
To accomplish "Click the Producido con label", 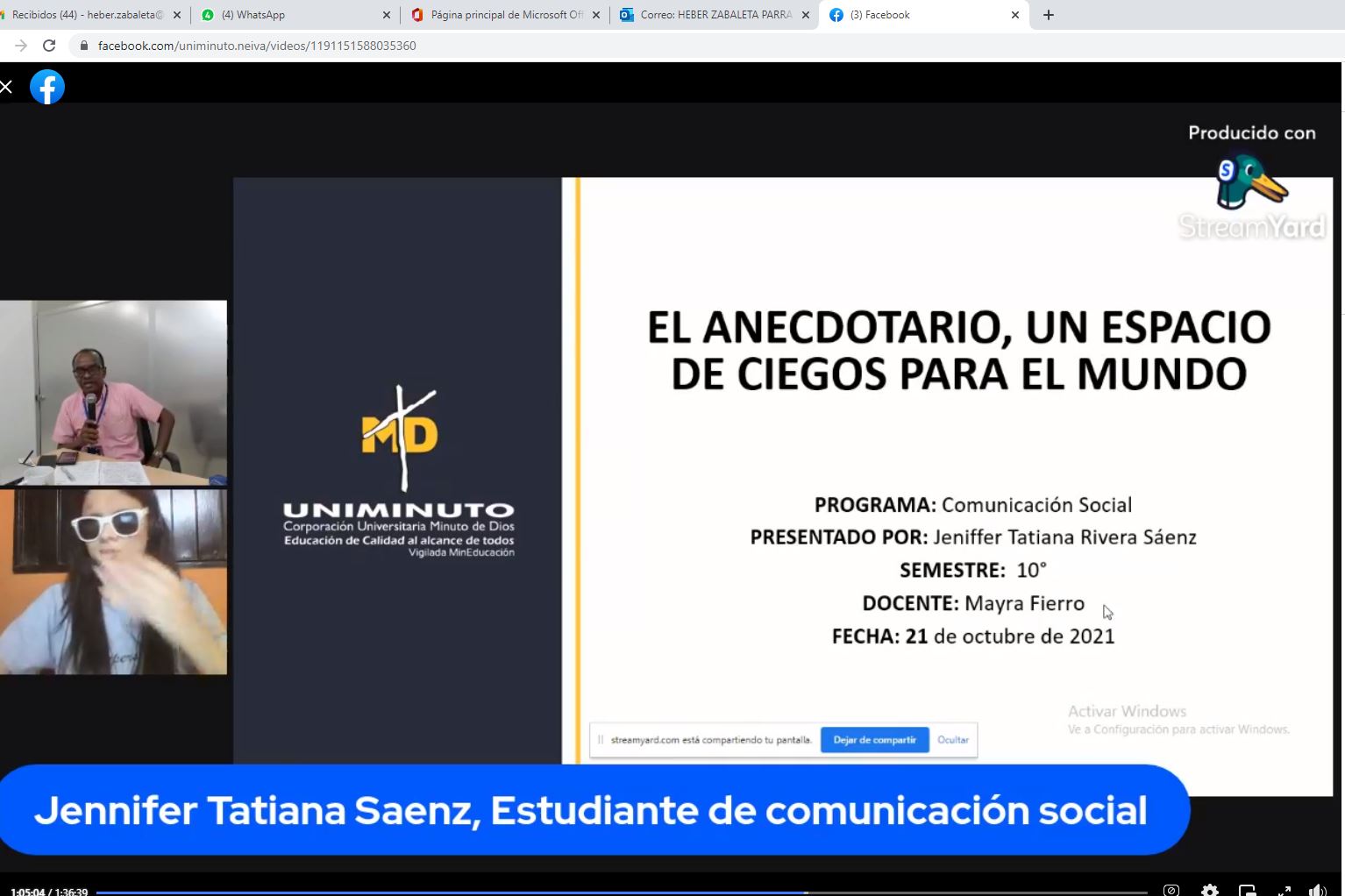I will coord(1252,132).
